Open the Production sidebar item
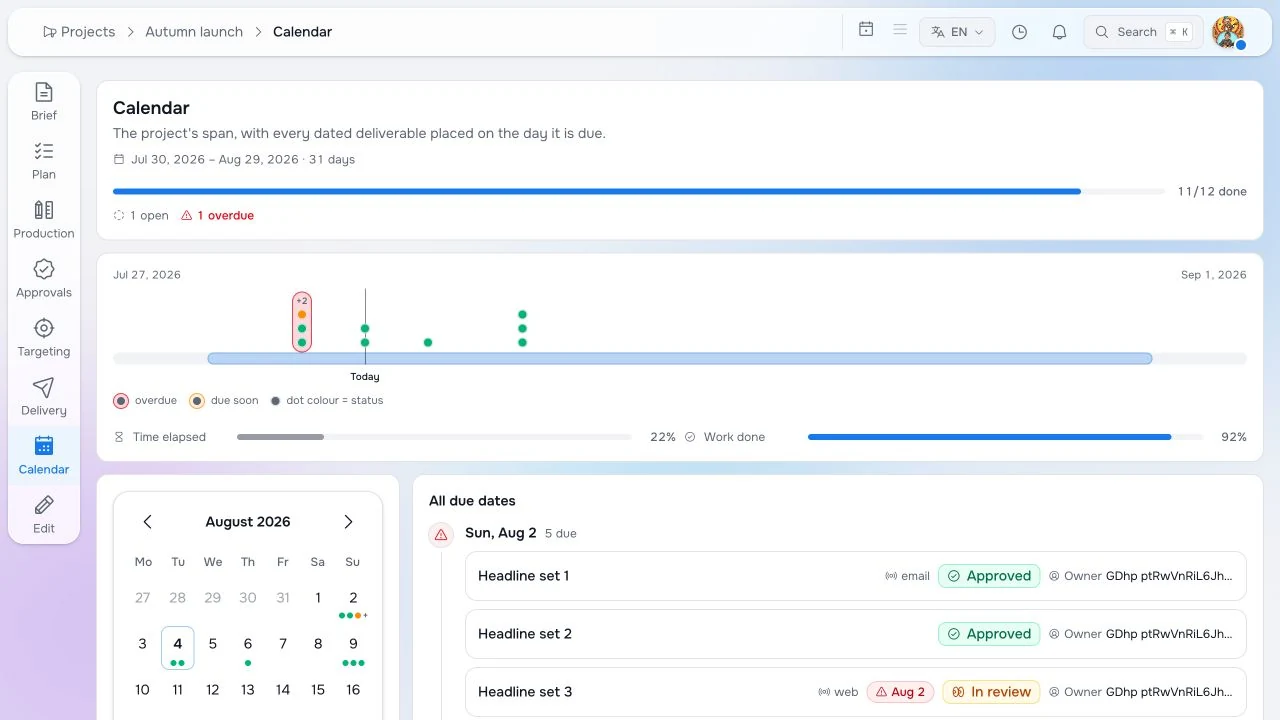The image size is (1280, 720). pyautogui.click(x=44, y=219)
